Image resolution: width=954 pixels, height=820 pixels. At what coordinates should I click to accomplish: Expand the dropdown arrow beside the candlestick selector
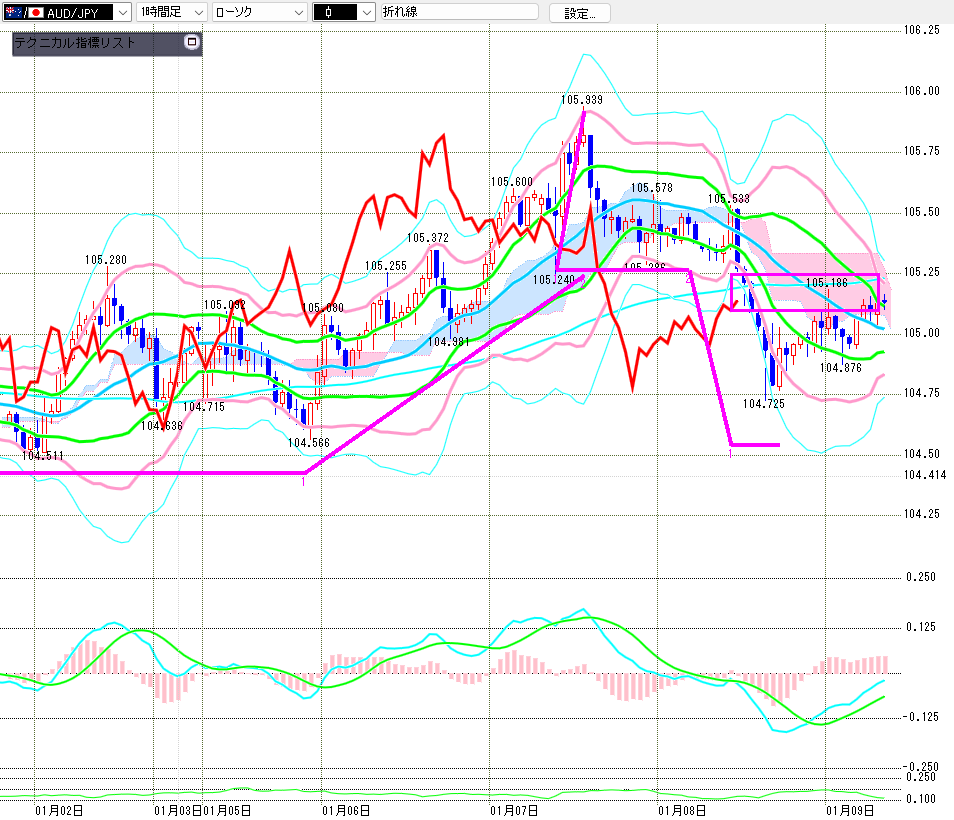tap(366, 13)
